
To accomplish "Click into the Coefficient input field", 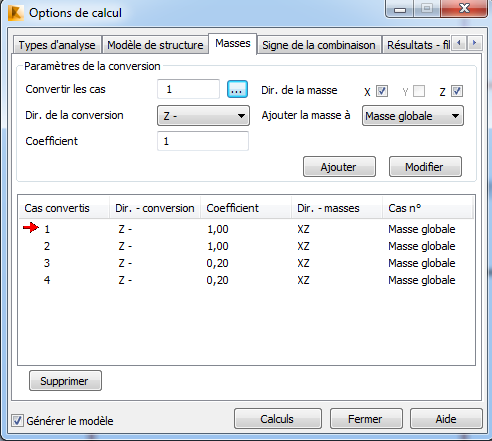I will click(x=203, y=141).
